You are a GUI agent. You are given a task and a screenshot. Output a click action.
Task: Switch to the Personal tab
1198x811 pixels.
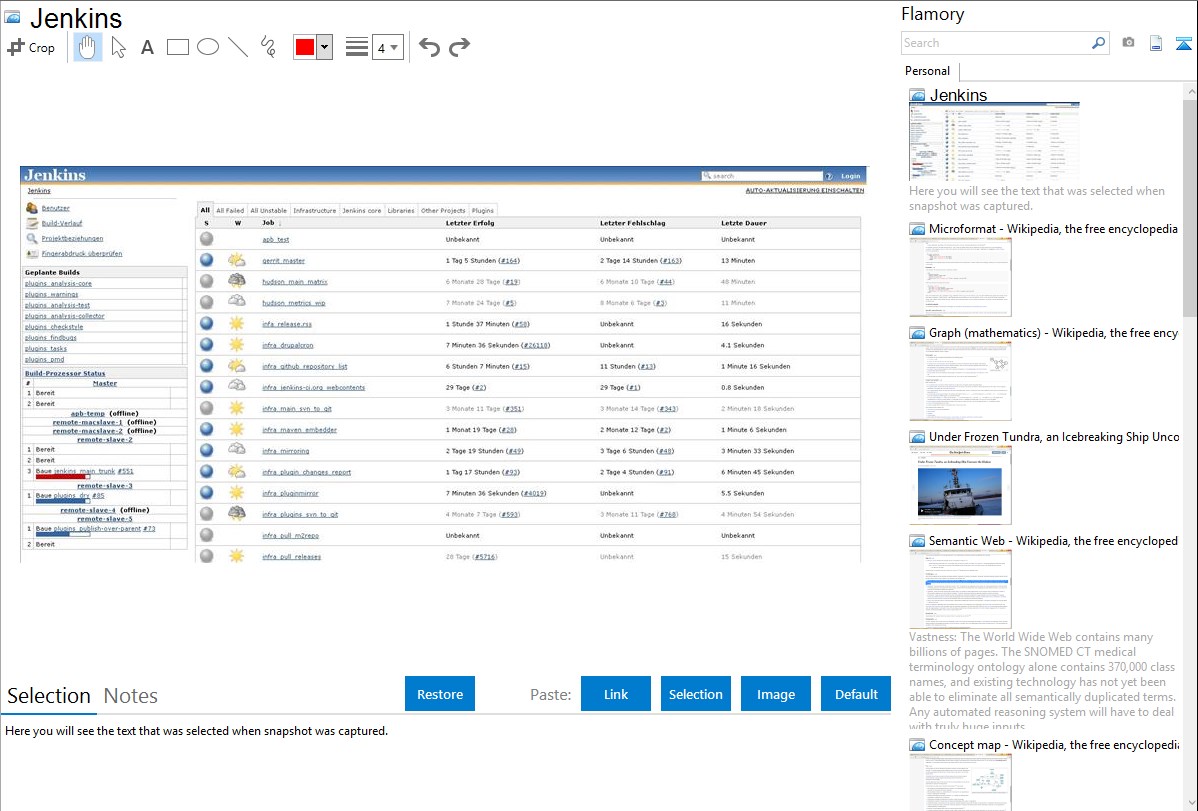pos(928,71)
